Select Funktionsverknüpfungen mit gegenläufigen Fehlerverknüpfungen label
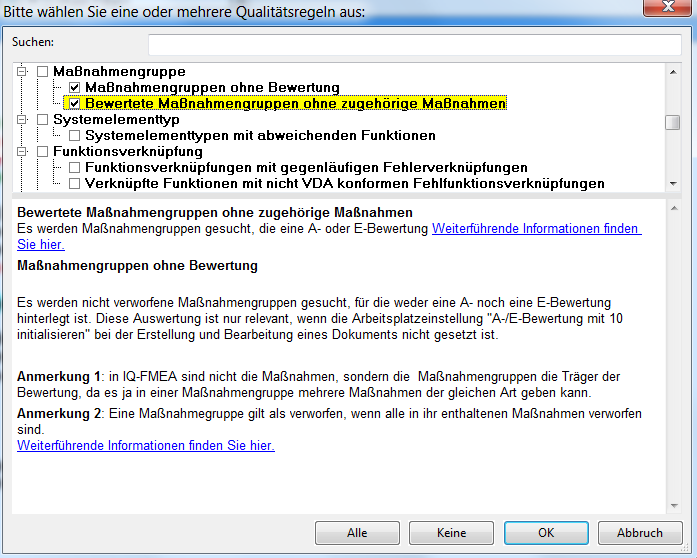Screen dimensions: 697x558 point(306,167)
